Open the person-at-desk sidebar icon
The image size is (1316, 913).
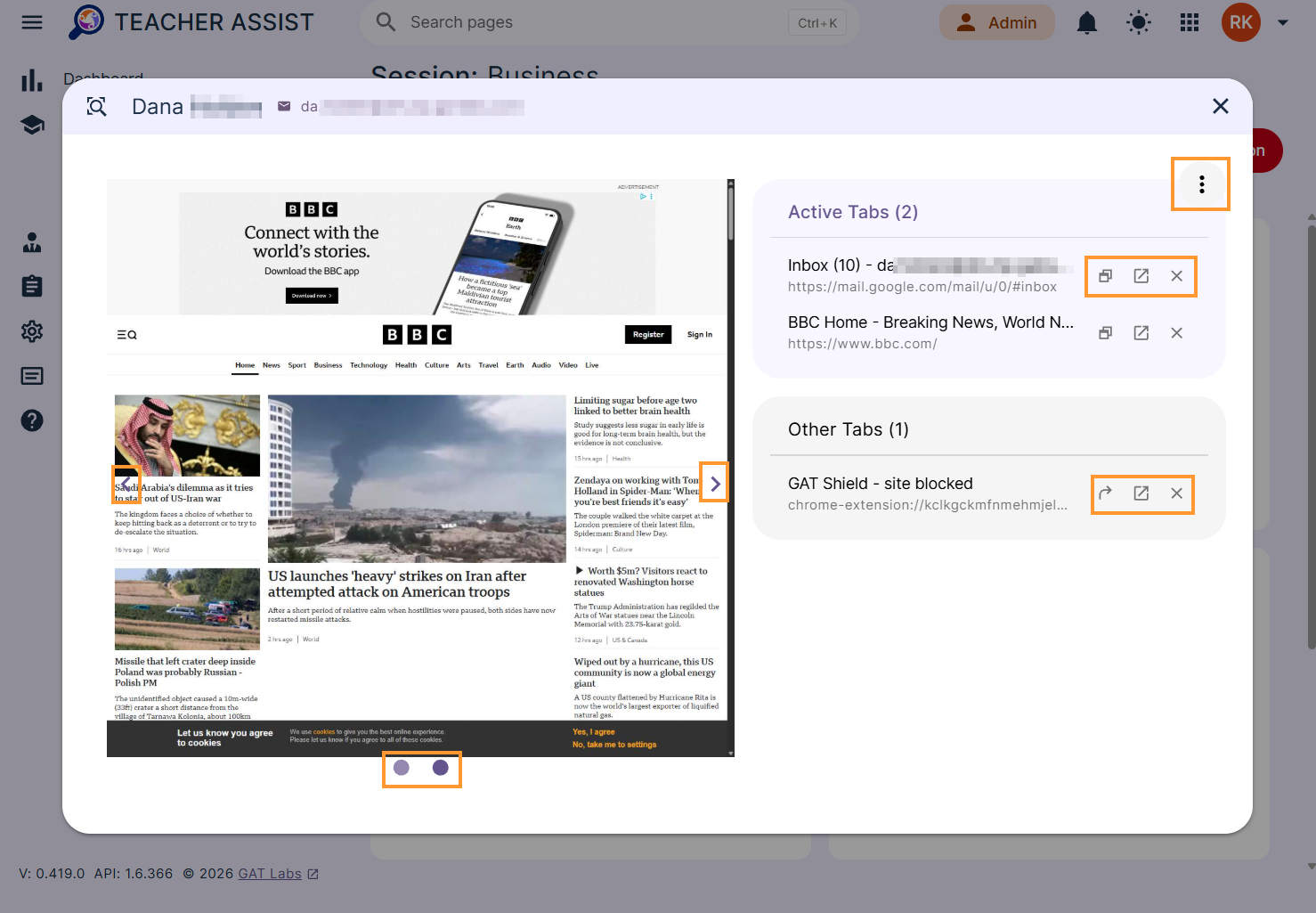[x=32, y=242]
